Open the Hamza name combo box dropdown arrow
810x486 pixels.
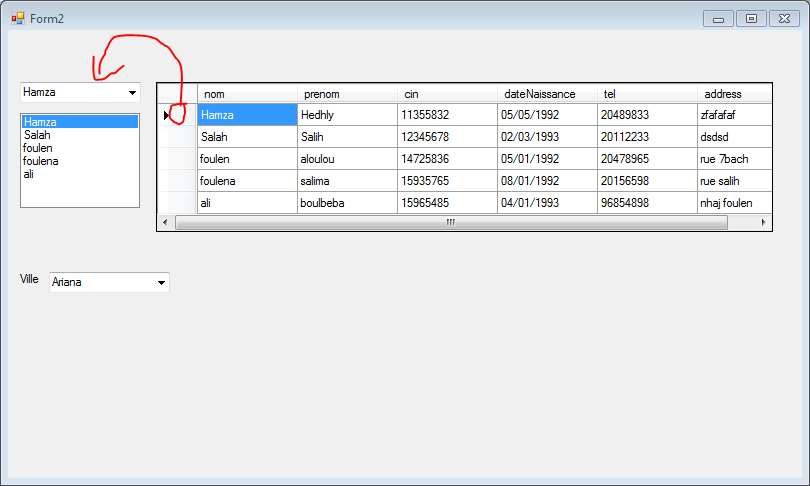[x=132, y=93]
